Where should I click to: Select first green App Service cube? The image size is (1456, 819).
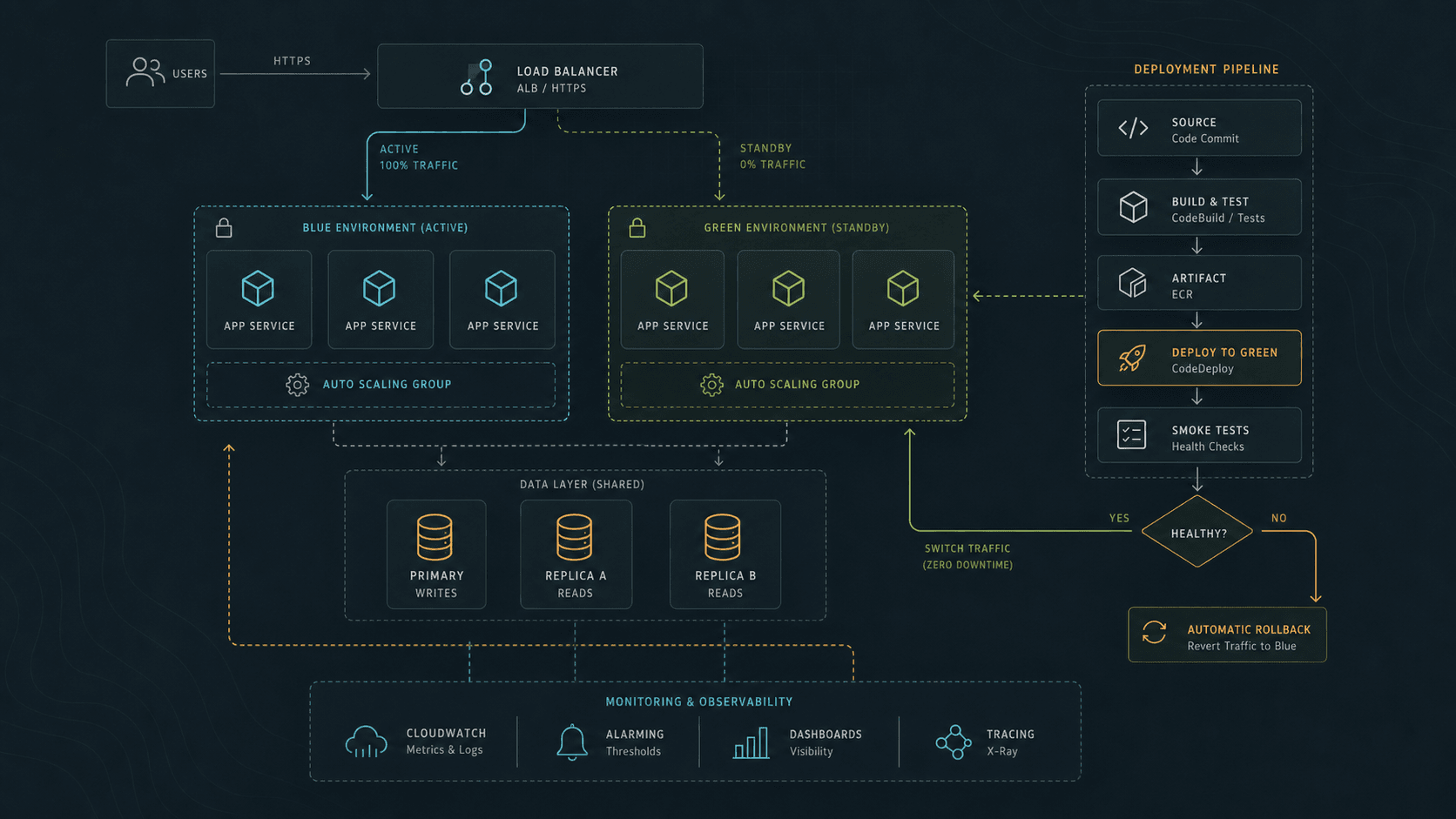click(671, 288)
